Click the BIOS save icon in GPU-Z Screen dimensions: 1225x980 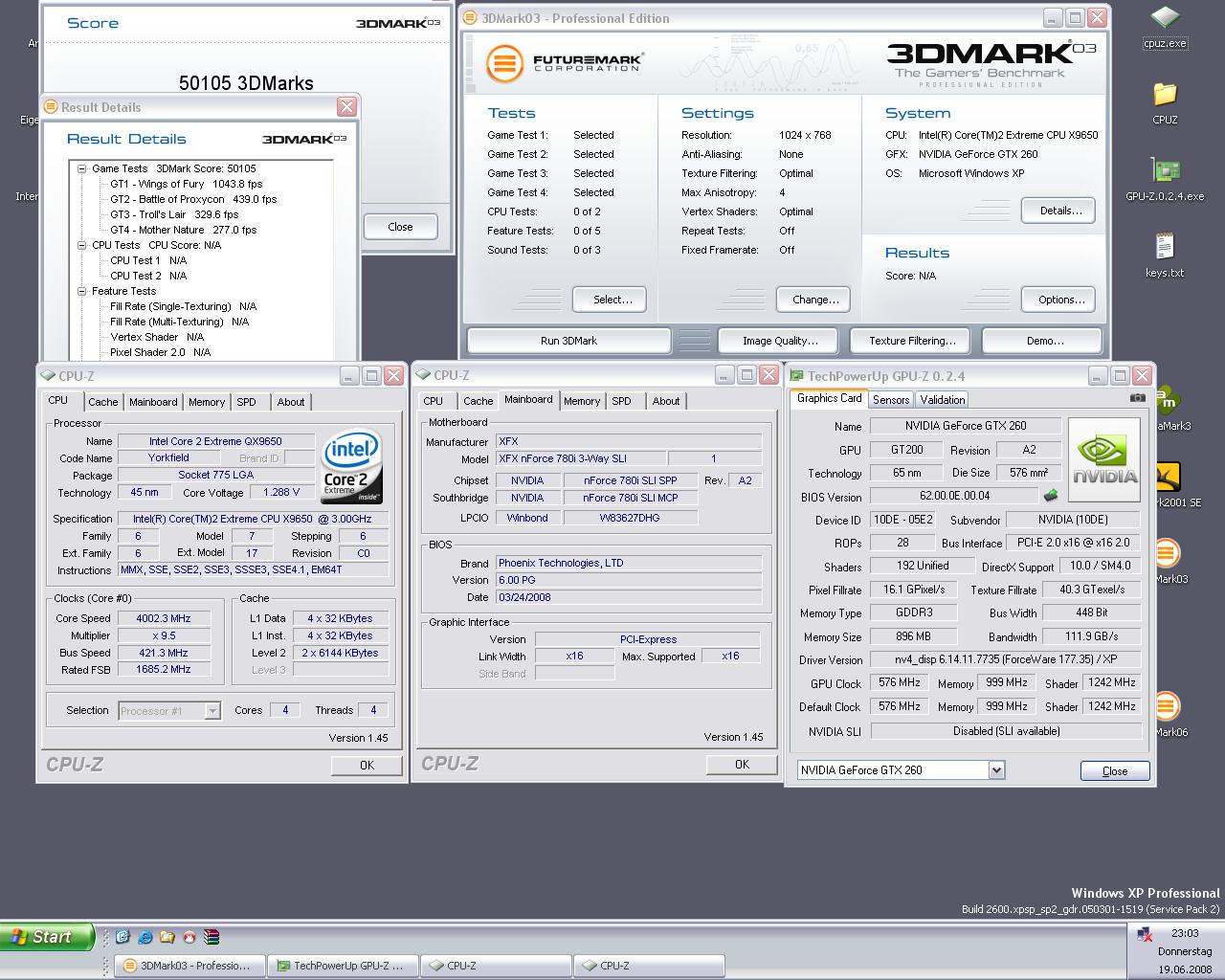(x=1051, y=496)
